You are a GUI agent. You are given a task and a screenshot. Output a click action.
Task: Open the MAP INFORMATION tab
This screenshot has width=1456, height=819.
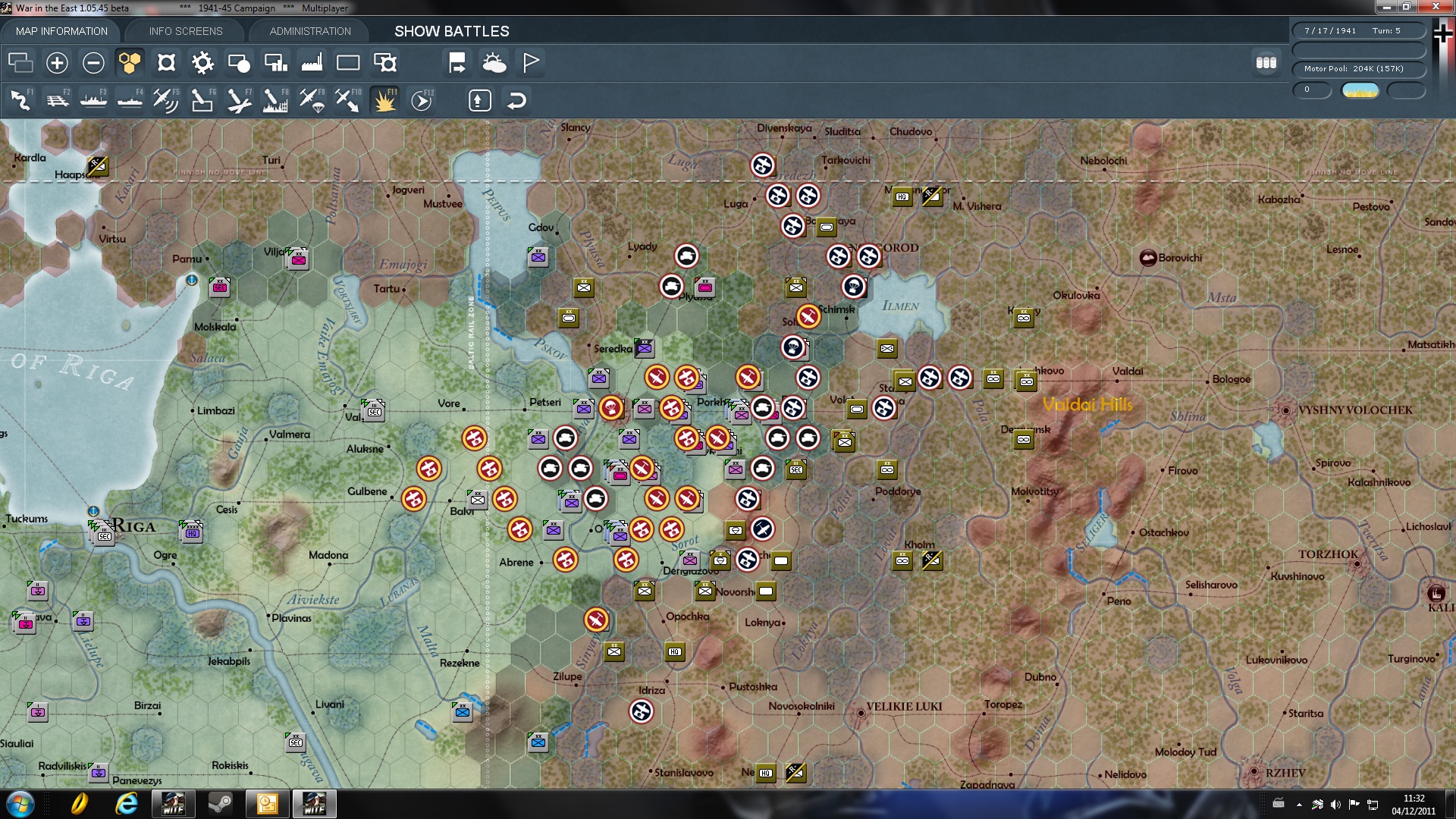coord(61,31)
